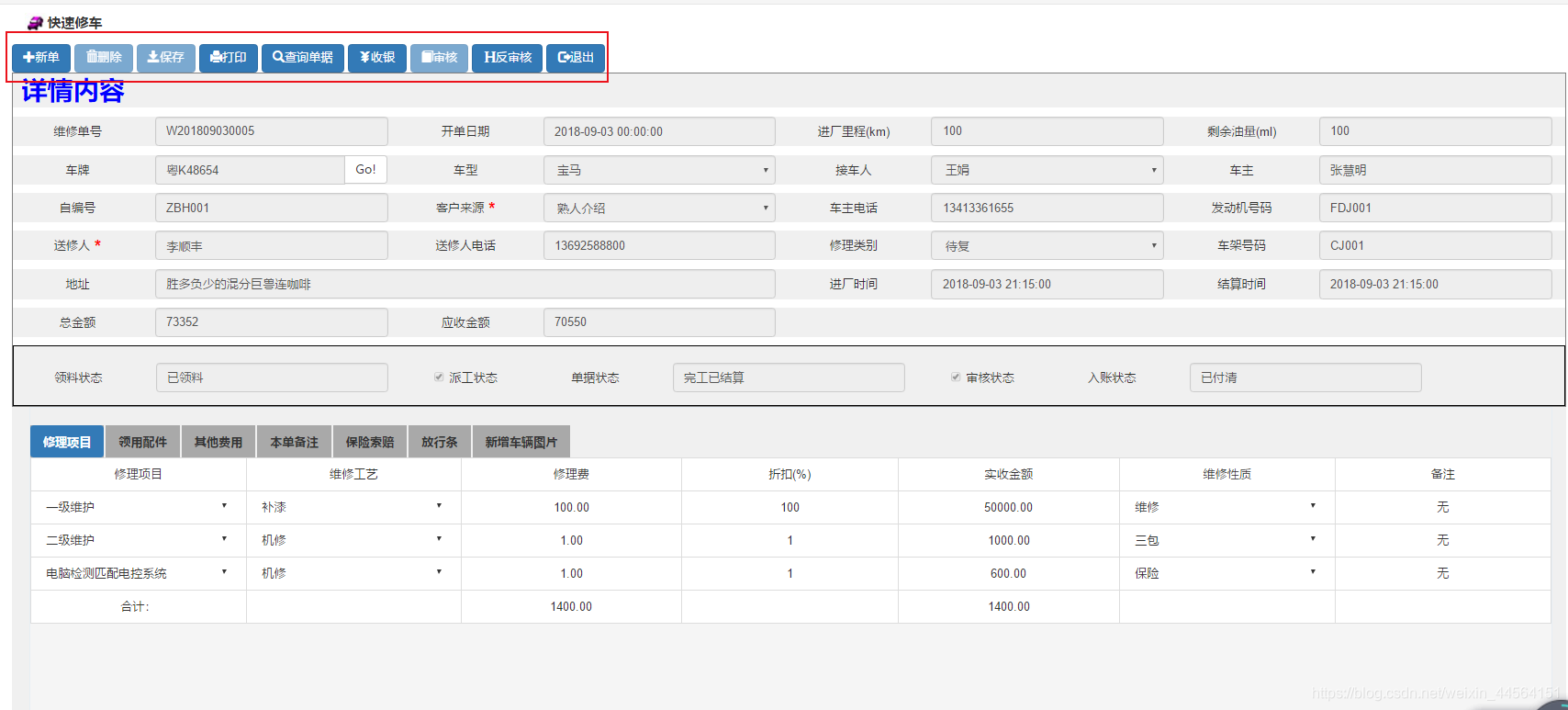Open the 维修 nature dropdown

click(1227, 507)
